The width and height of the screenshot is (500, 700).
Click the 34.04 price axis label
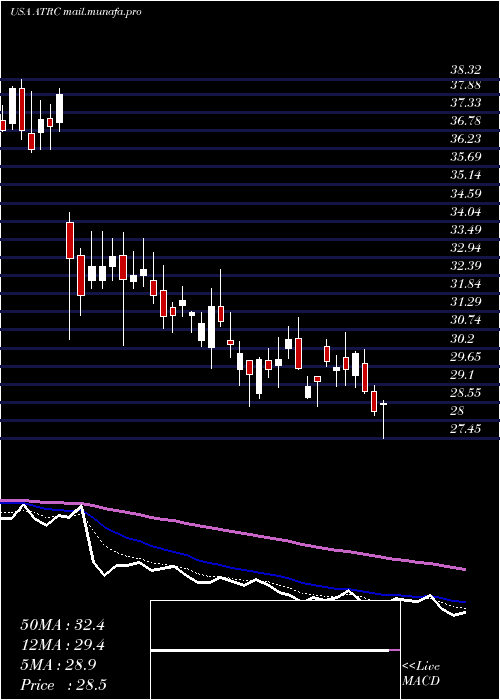(x=465, y=212)
